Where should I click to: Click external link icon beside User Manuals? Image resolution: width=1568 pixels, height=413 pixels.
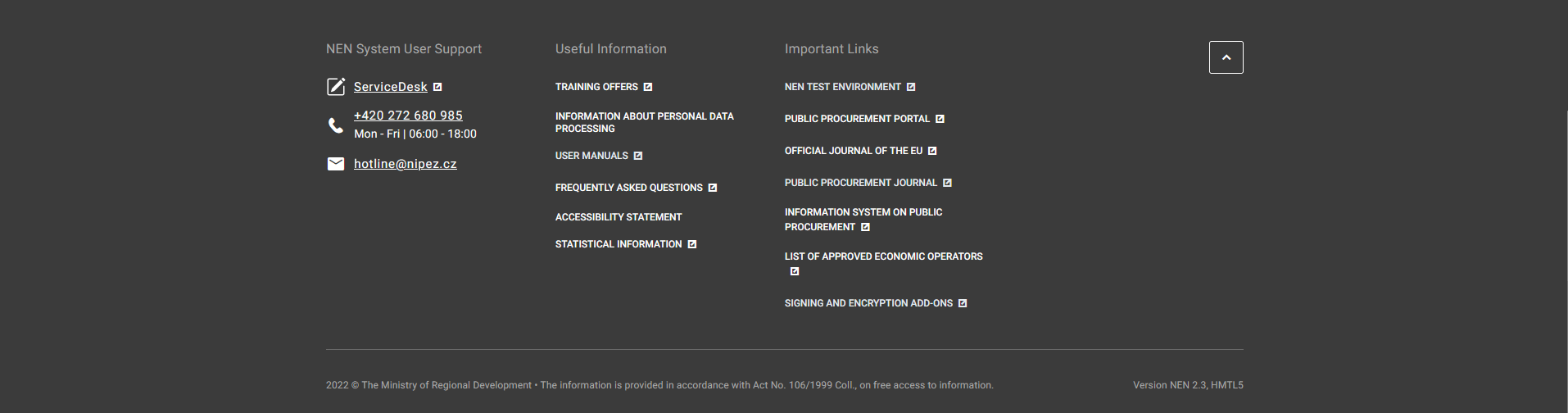click(638, 156)
